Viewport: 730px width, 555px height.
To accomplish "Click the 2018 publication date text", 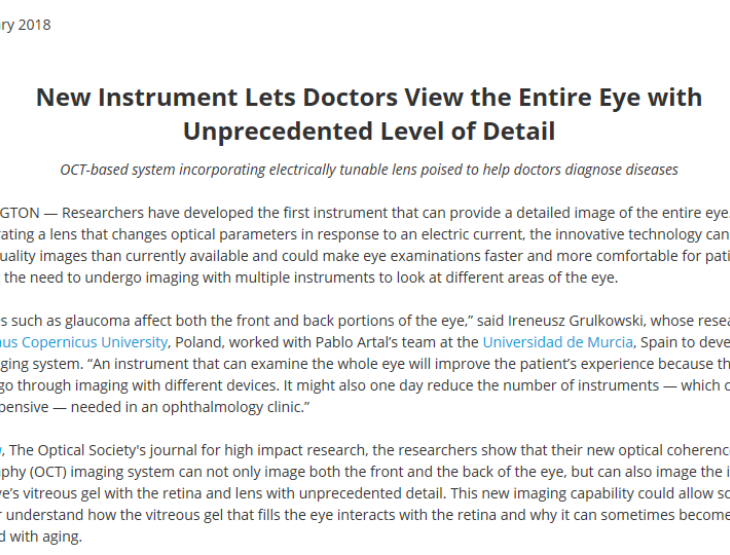I will tap(26, 24).
